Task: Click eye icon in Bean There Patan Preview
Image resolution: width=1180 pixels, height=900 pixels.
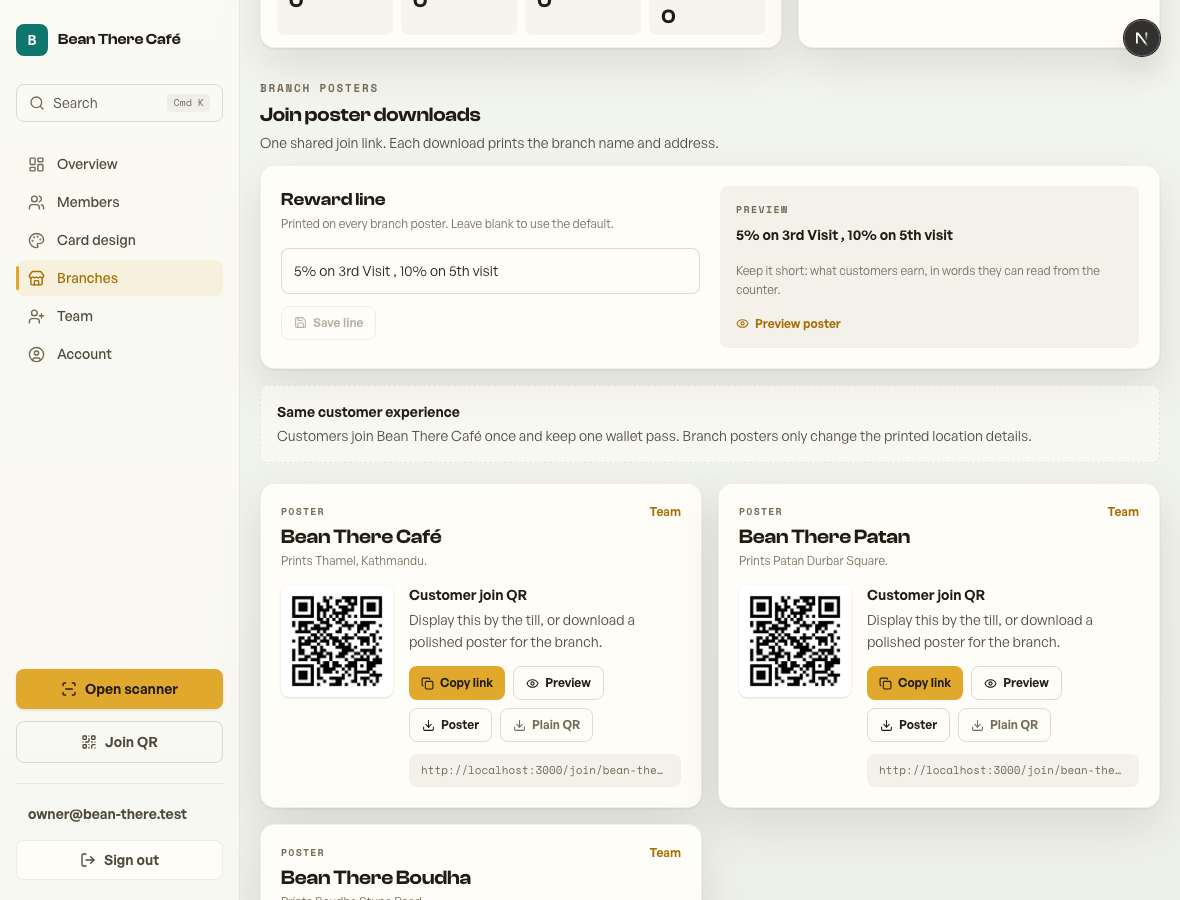Action: (990, 683)
